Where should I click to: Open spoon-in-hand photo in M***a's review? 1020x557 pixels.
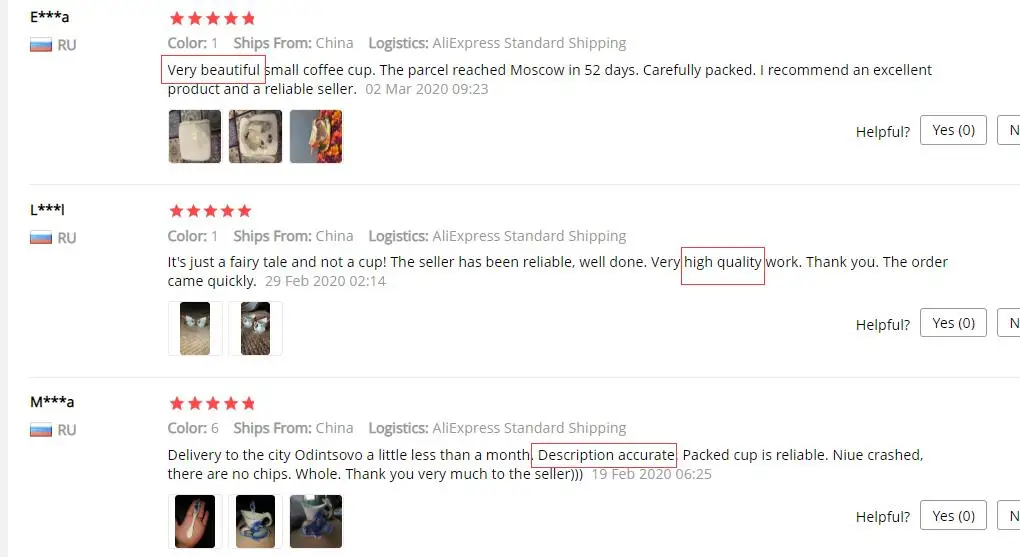tap(195, 521)
